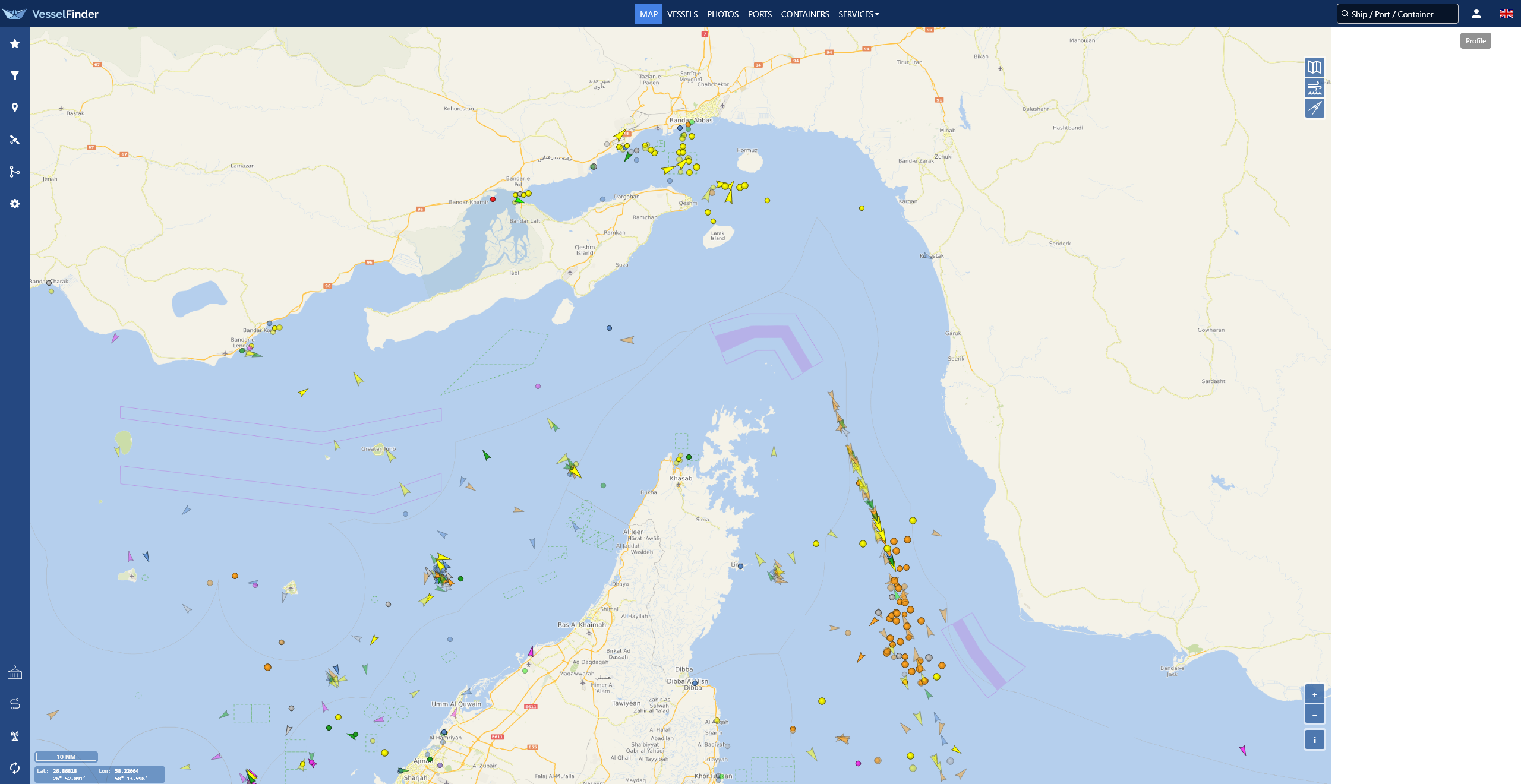This screenshot has height=784, width=1521.
Task: Click the AIS antenna tower icon
Action: [x=15, y=736]
